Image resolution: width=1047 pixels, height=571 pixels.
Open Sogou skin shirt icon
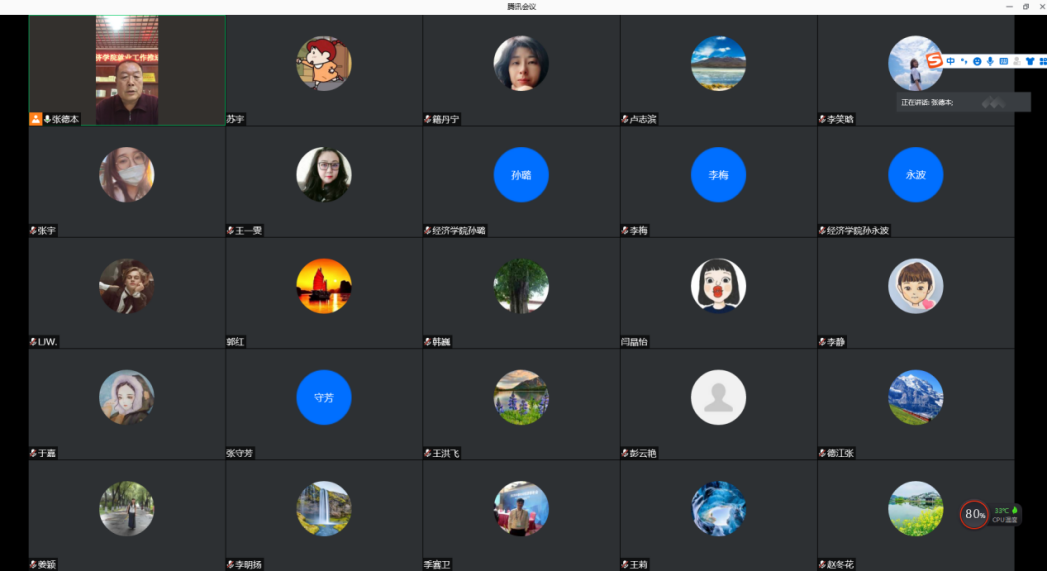pyautogui.click(x=1029, y=61)
